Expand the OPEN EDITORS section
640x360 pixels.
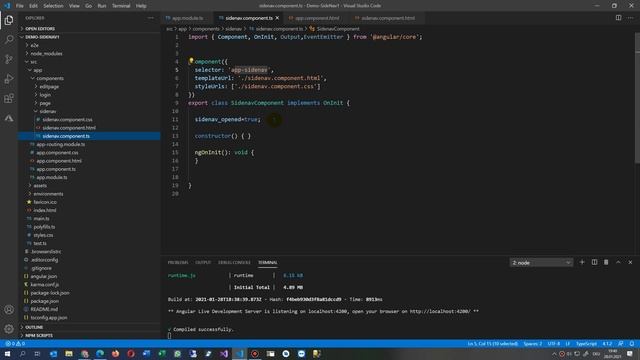tap(40, 29)
